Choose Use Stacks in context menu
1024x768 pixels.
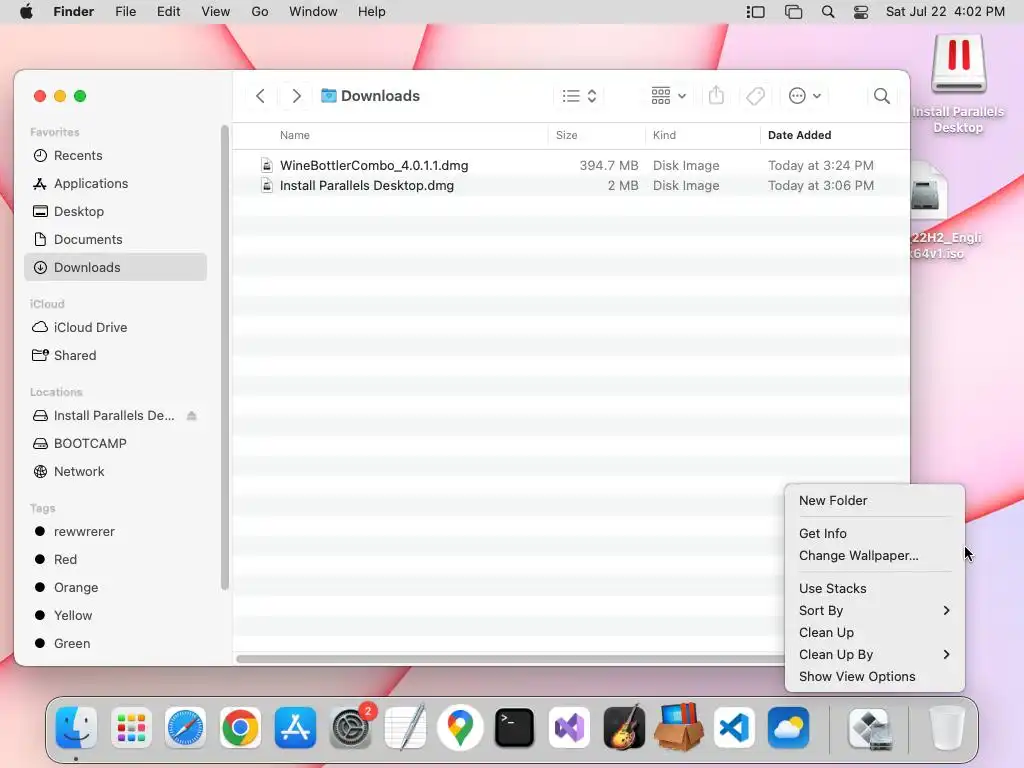point(874,588)
